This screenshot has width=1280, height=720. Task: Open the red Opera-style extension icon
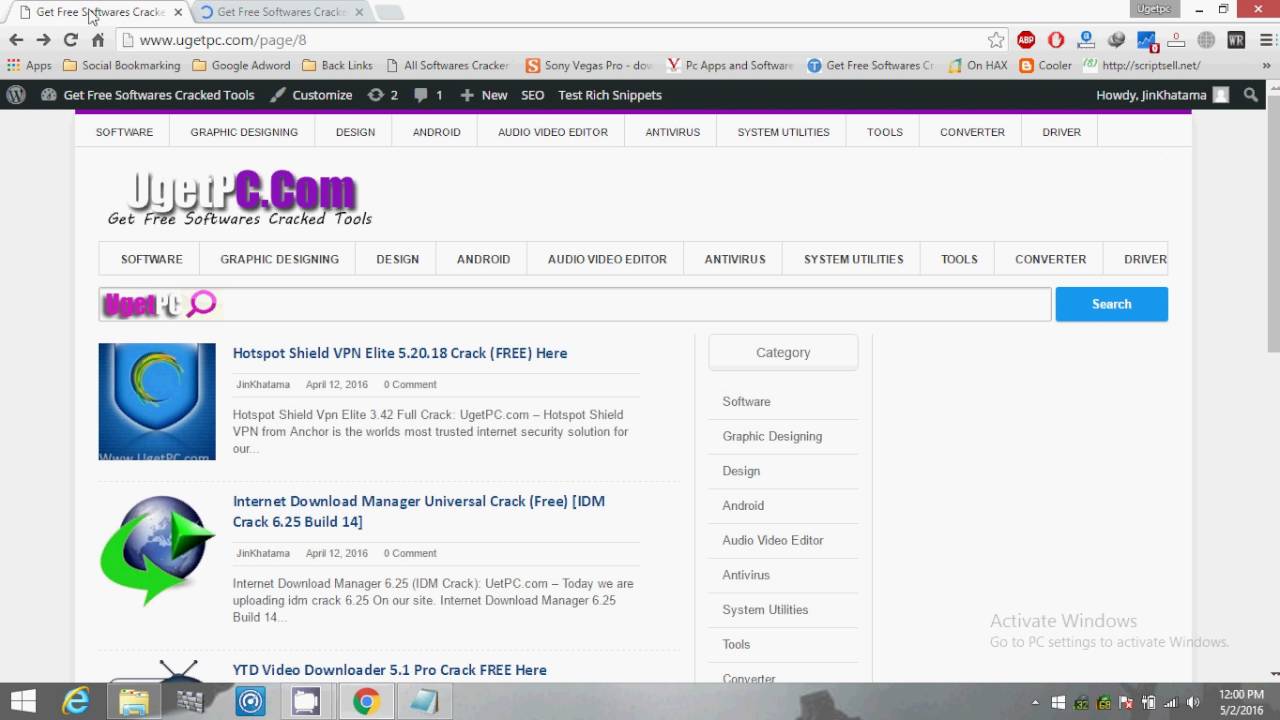click(1056, 40)
